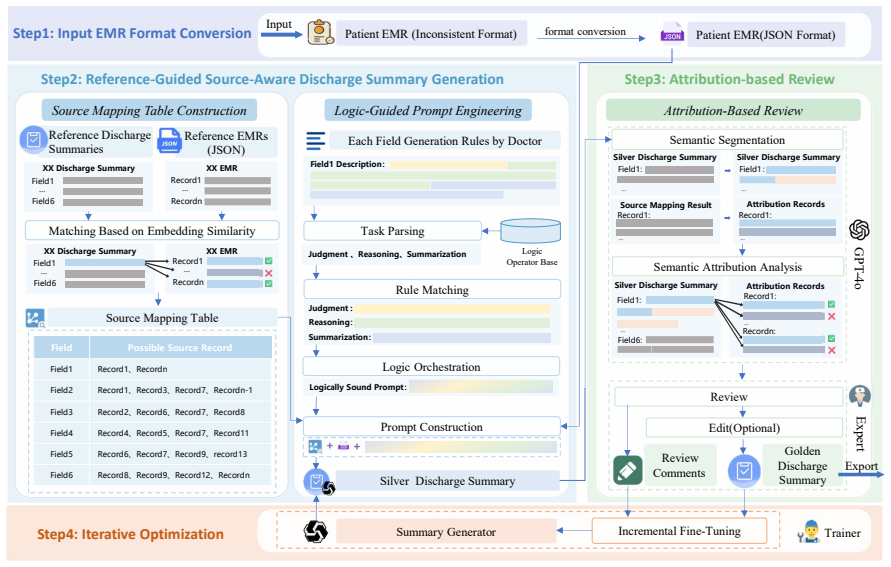Click the Field2 row records cell
This screenshot has height=567, width=891.
point(180,390)
